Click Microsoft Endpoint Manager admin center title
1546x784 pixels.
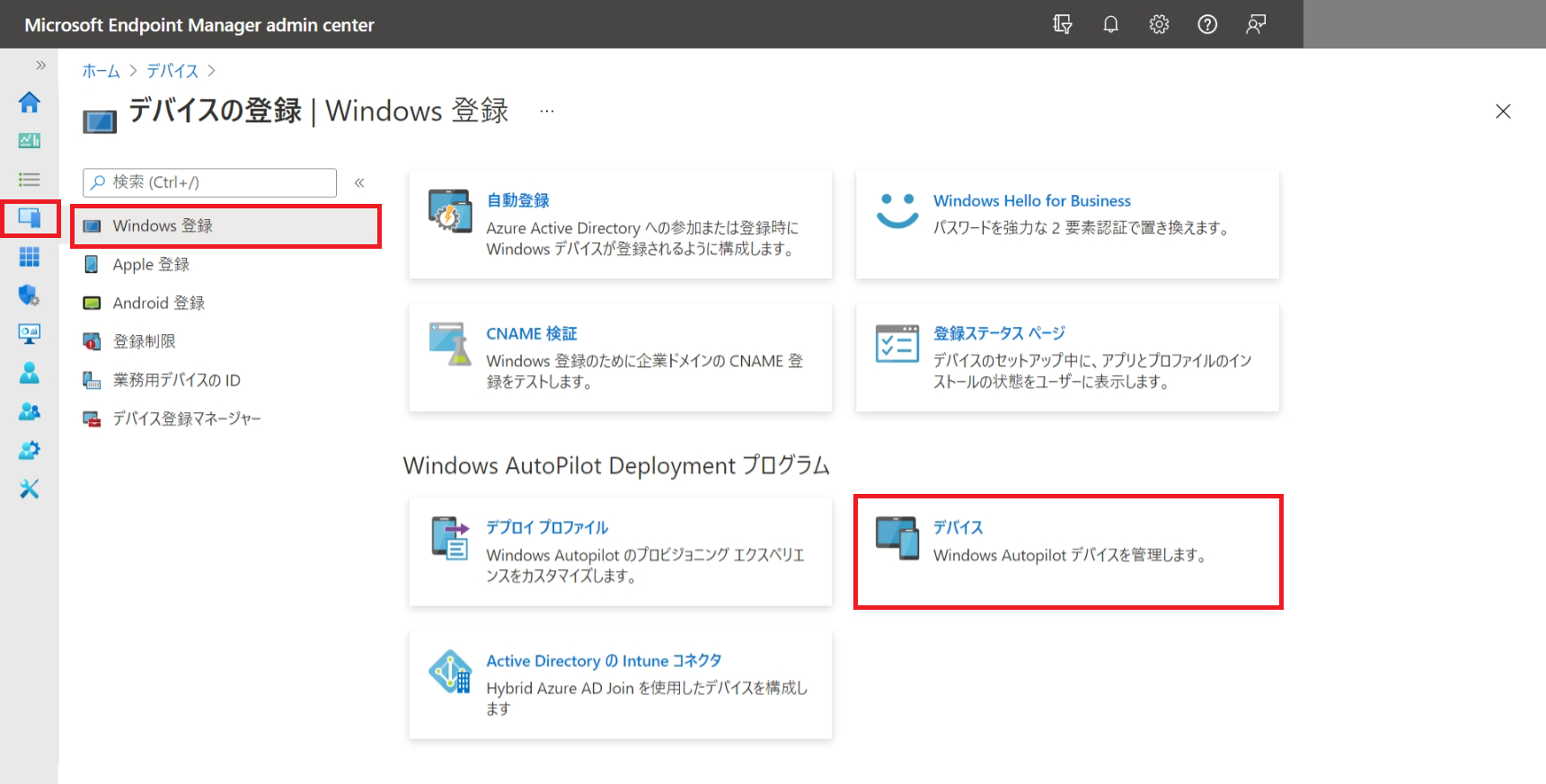[199, 25]
